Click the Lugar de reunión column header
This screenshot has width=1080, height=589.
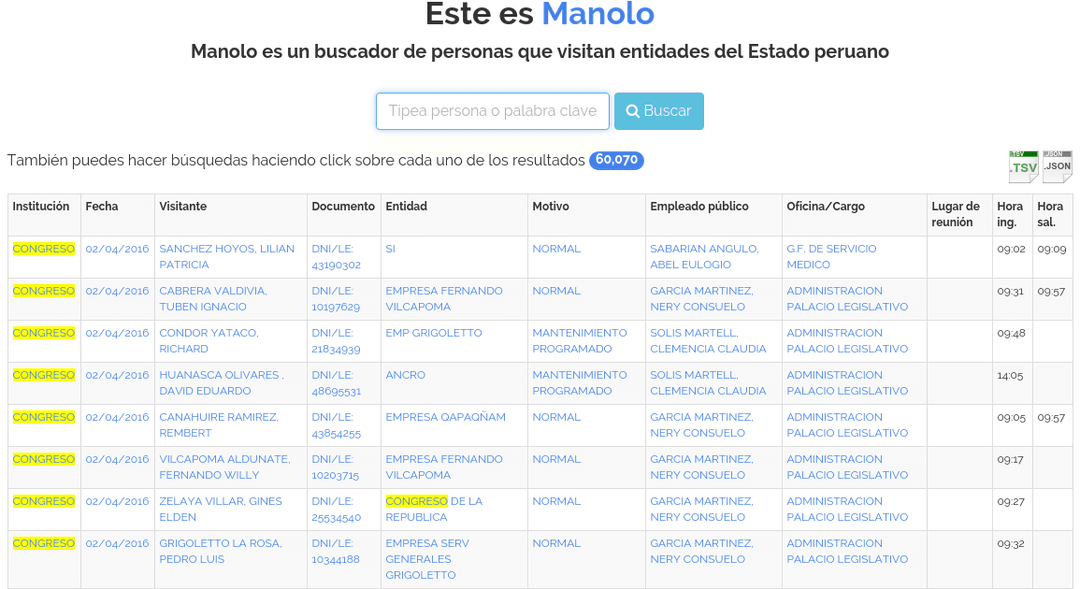pyautogui.click(x=956, y=214)
